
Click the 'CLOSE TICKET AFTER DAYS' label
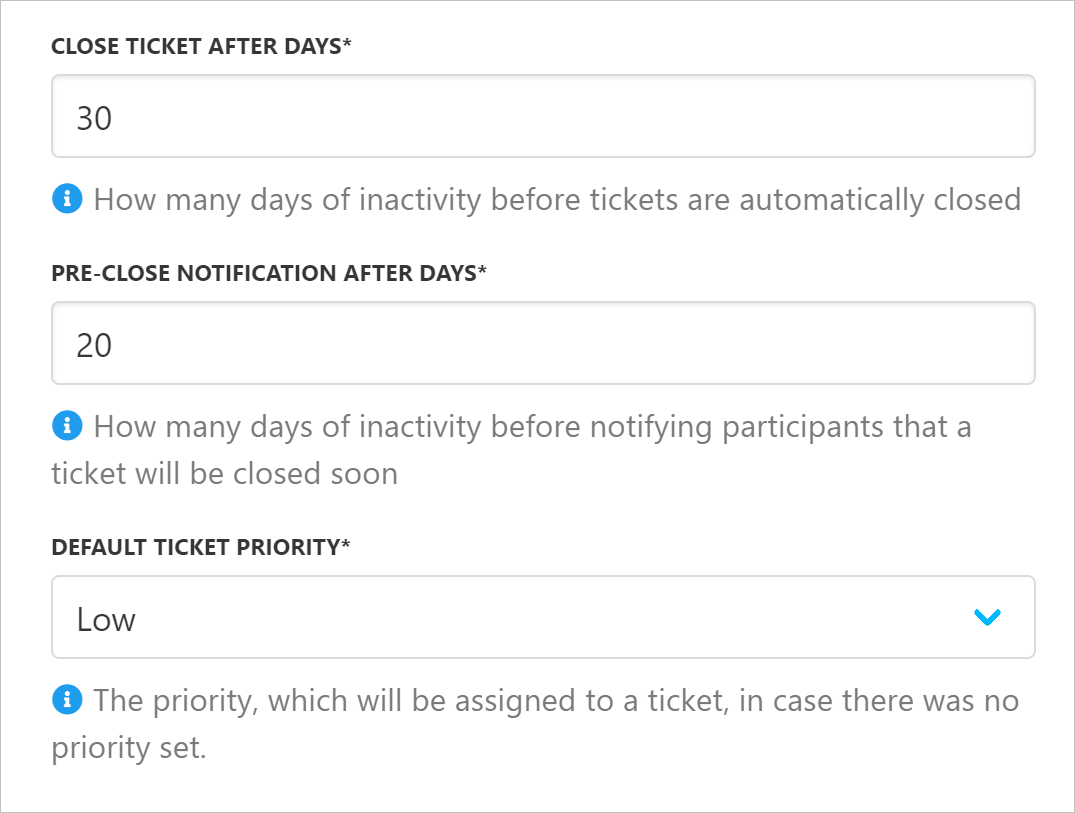195,47
